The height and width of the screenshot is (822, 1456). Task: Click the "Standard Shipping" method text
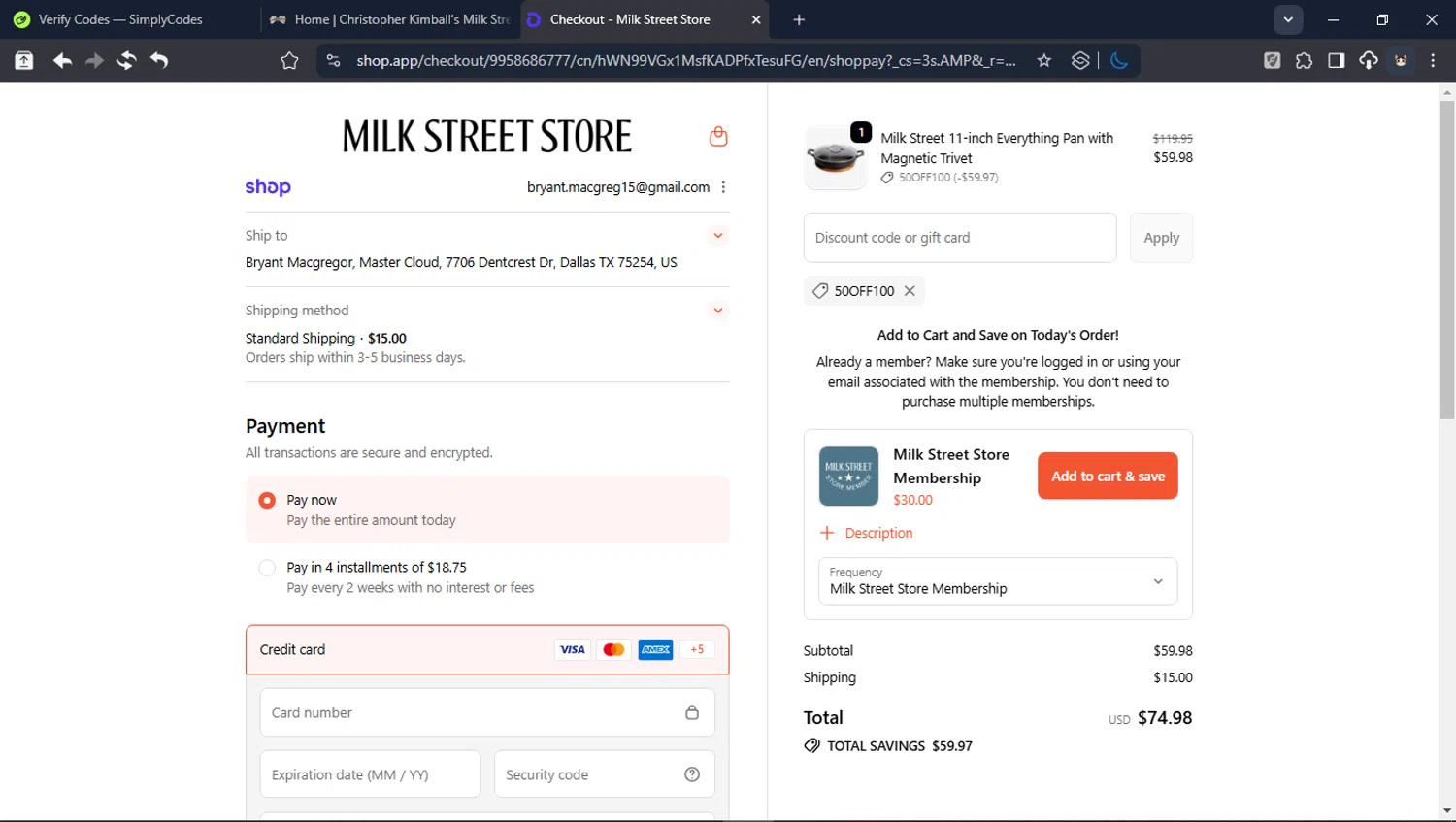pyautogui.click(x=300, y=339)
